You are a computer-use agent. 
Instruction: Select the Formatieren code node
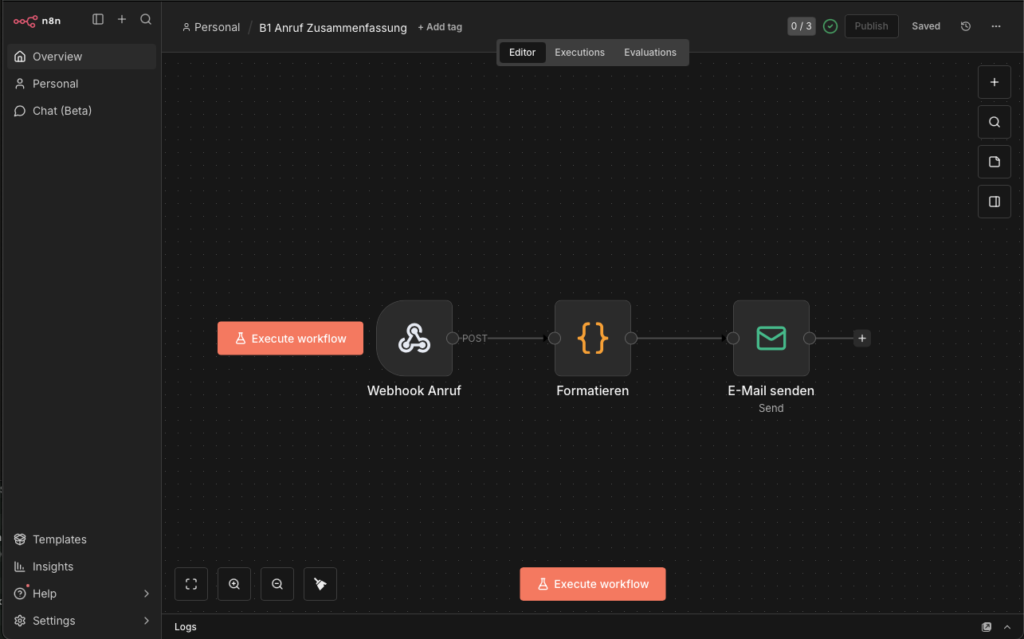click(x=593, y=338)
